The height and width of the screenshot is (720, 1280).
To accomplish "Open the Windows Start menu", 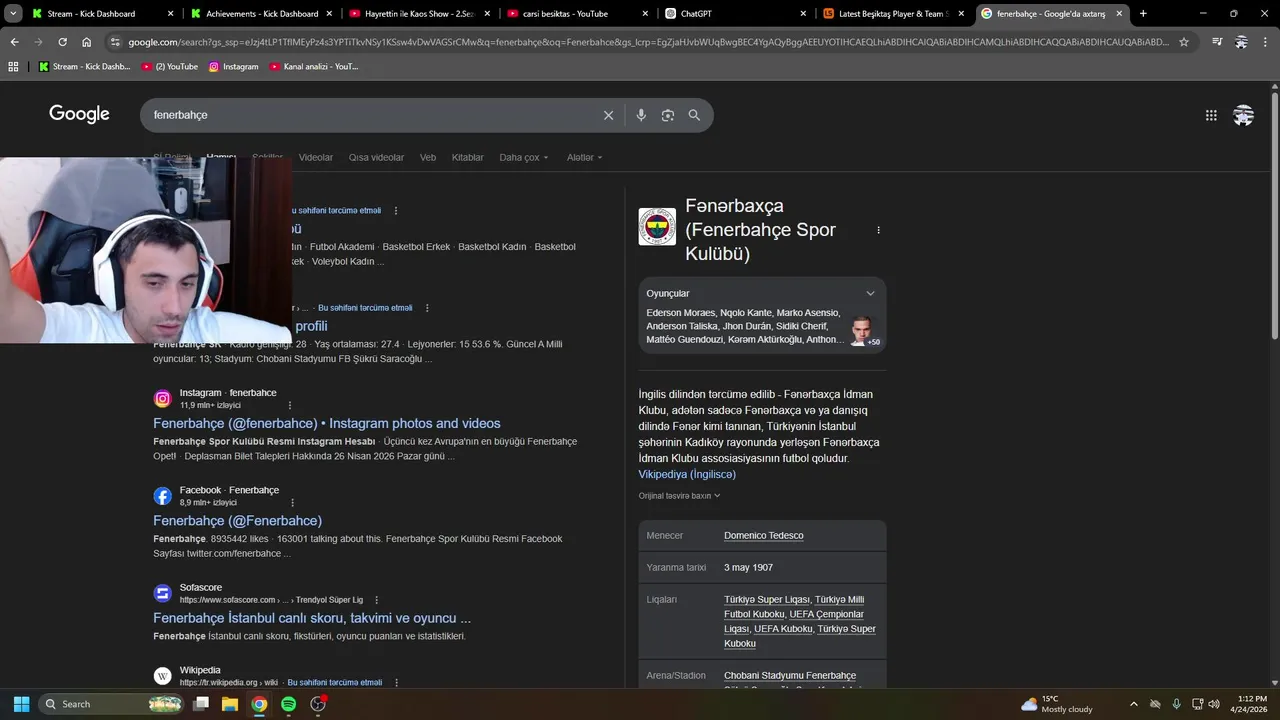I will tap(21, 704).
